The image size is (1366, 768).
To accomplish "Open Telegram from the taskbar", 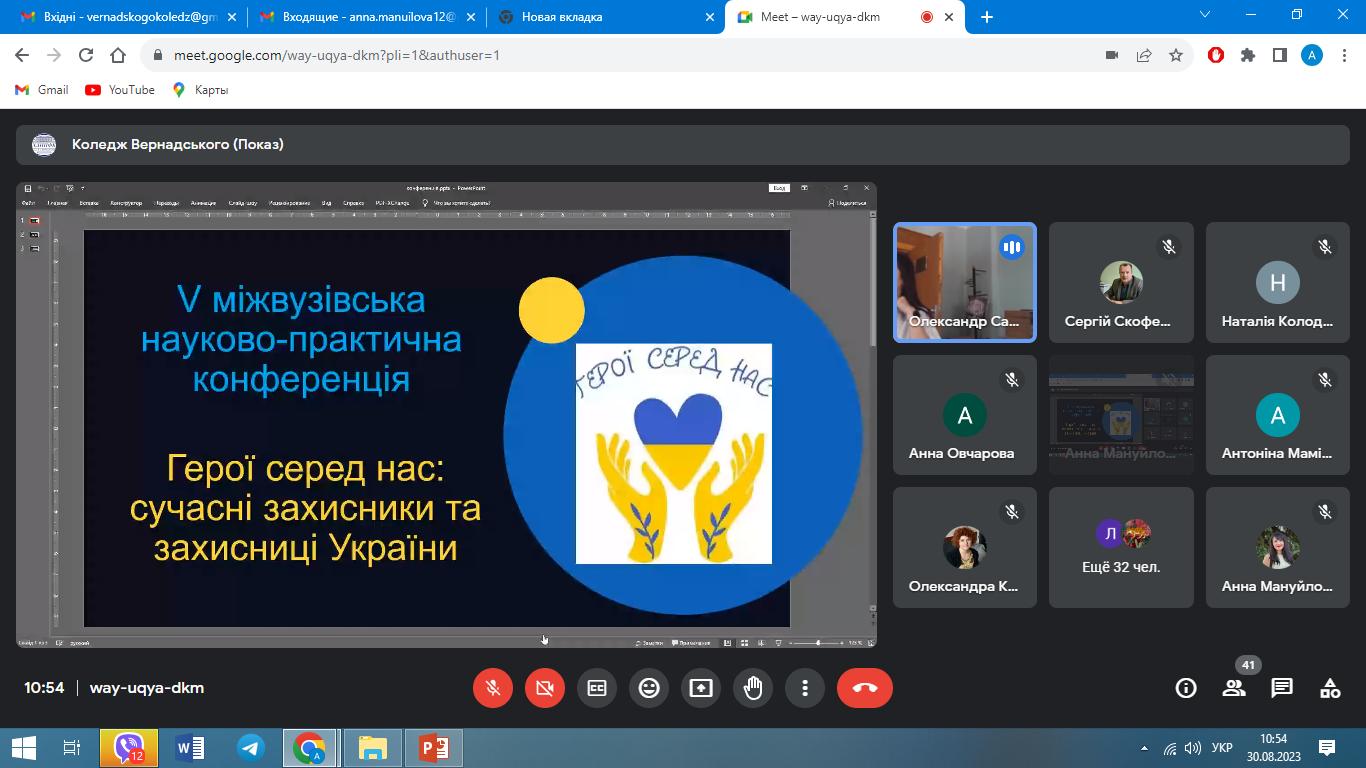I will tap(250, 748).
